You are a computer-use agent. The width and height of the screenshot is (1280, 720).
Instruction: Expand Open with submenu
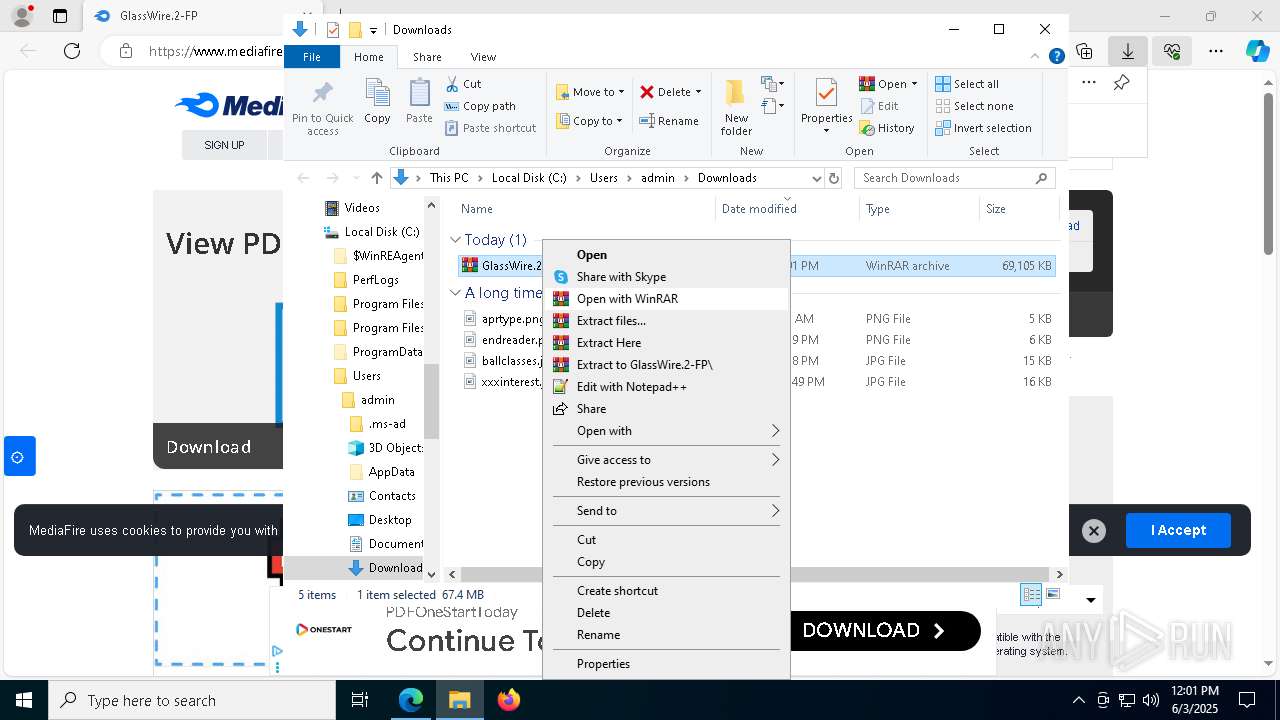pyautogui.click(x=775, y=431)
